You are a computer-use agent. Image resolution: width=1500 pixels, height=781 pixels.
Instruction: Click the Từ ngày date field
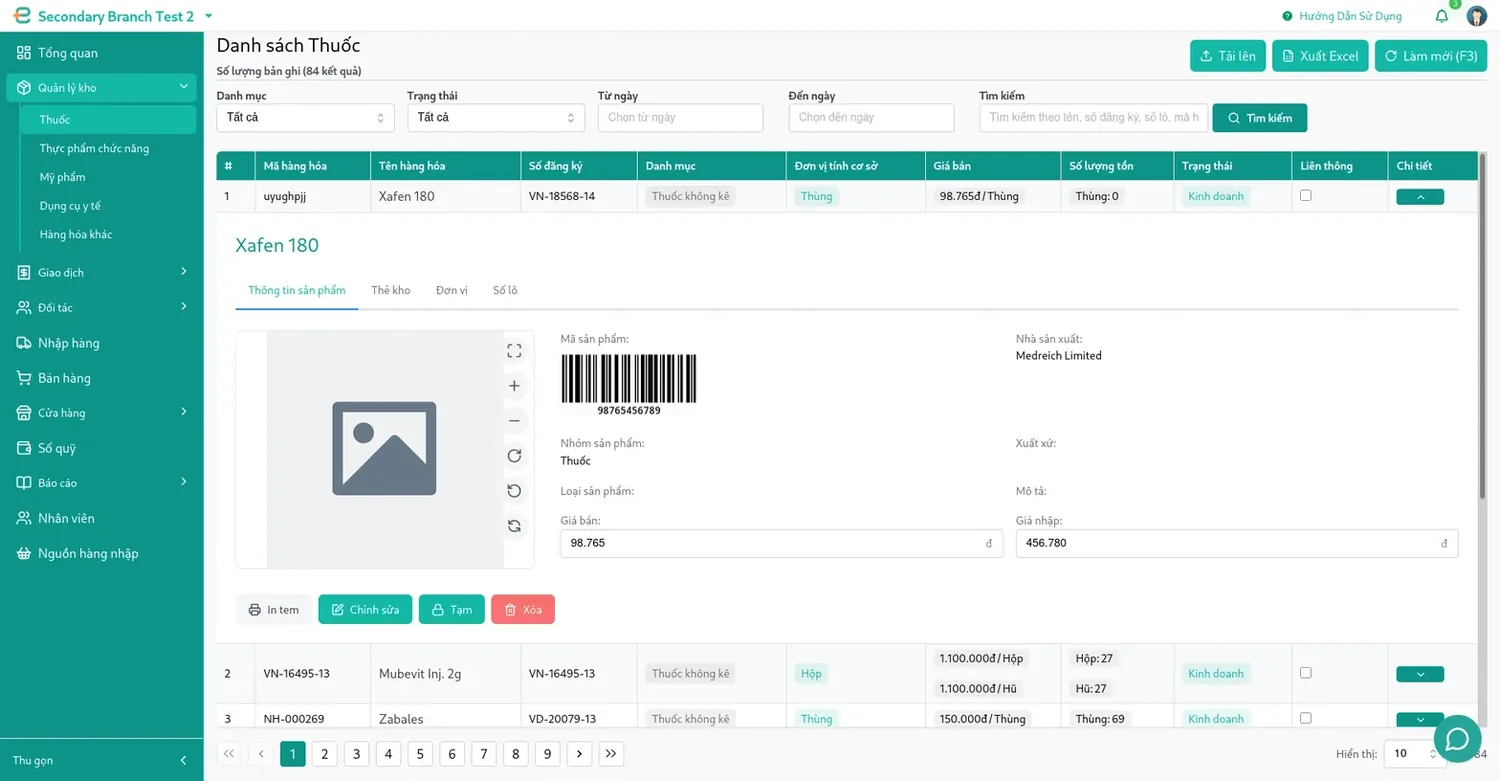(680, 117)
